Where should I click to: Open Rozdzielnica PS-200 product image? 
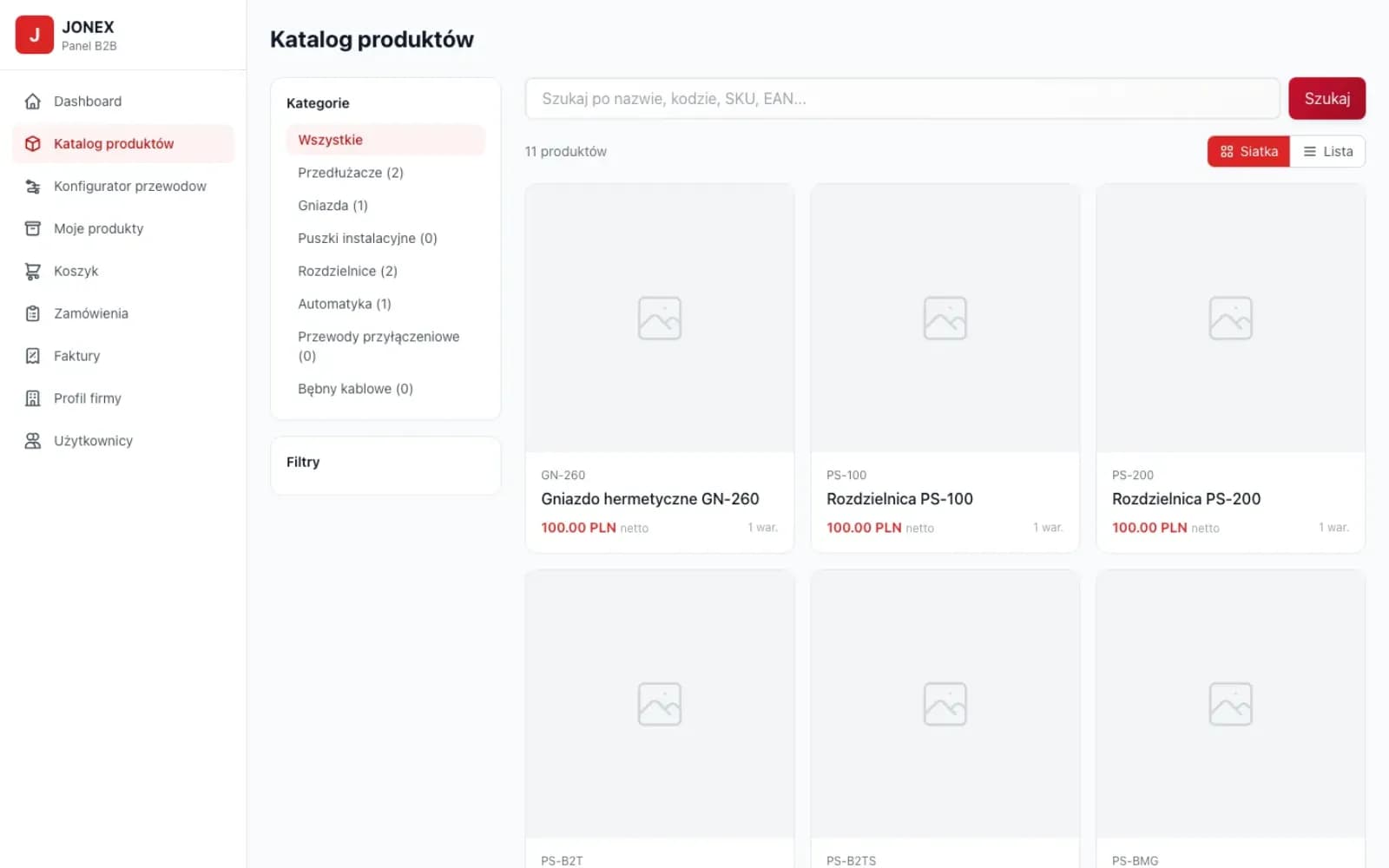coord(1231,318)
